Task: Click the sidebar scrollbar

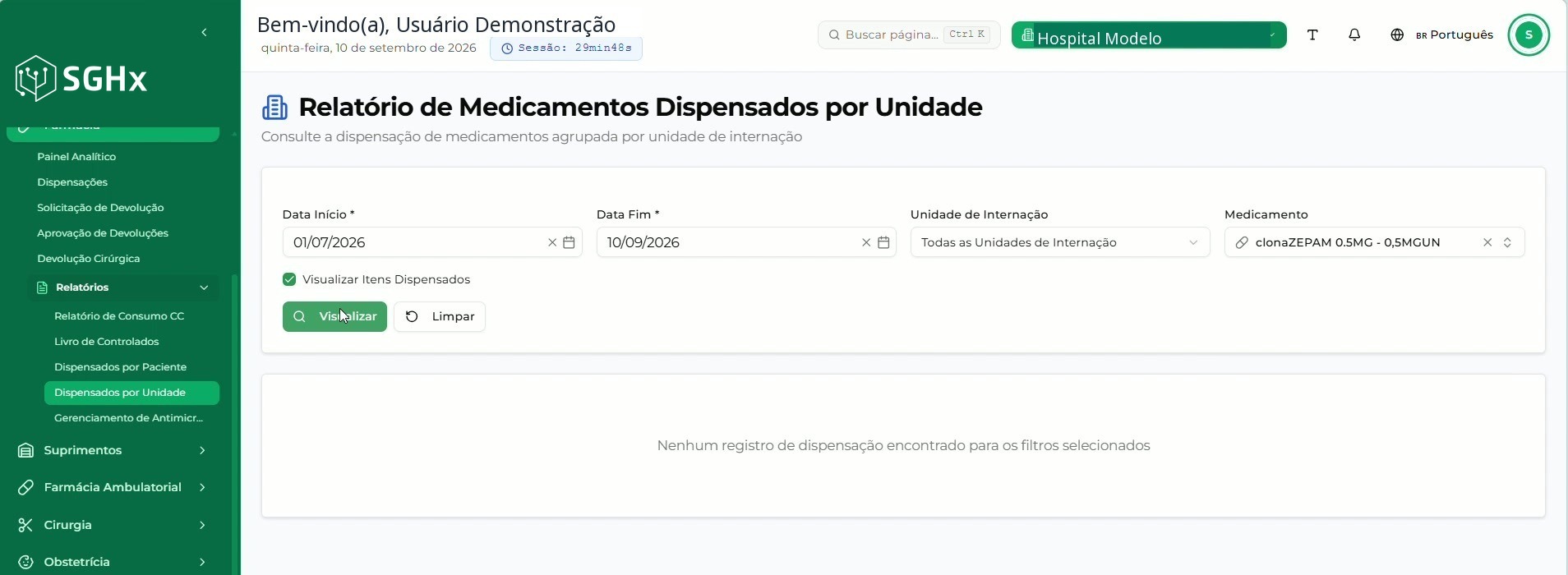Action: (235, 423)
